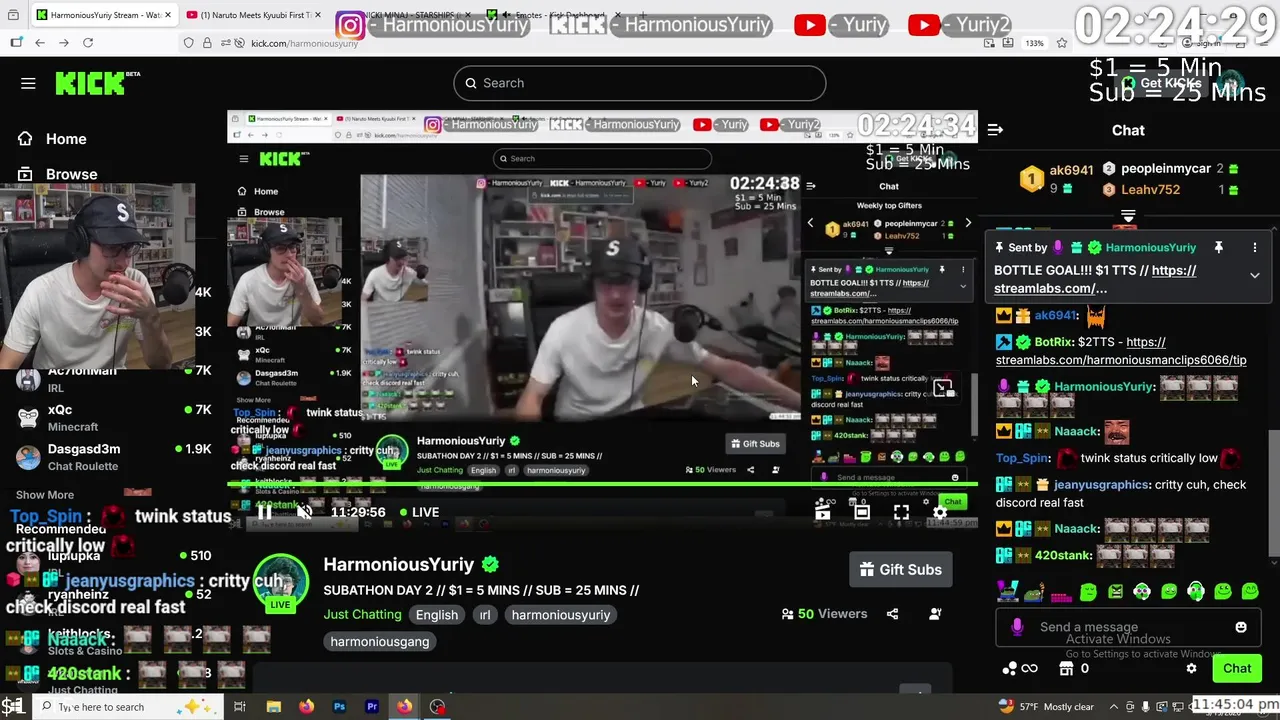Screen dimensions: 1280x720
Task: Open the Browse sidebar item
Action: coord(58,174)
